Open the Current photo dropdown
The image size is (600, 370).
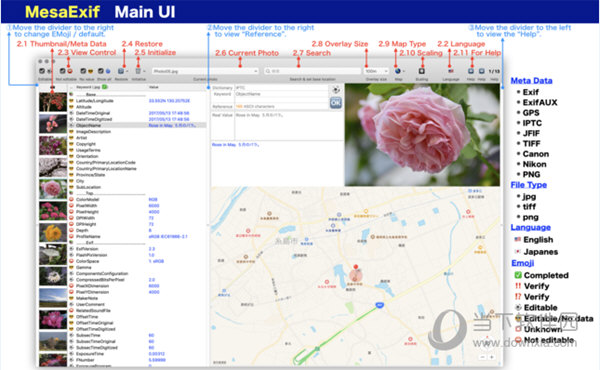coord(205,71)
